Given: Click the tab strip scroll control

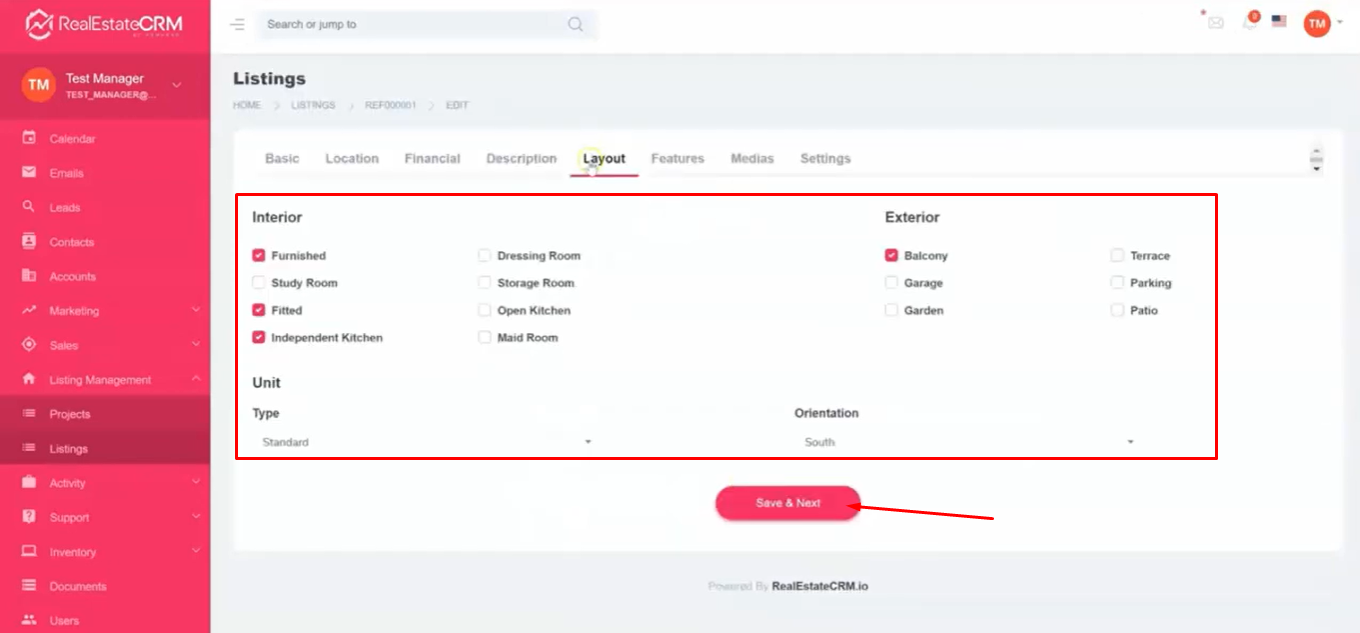Looking at the screenshot, I should (x=1316, y=159).
